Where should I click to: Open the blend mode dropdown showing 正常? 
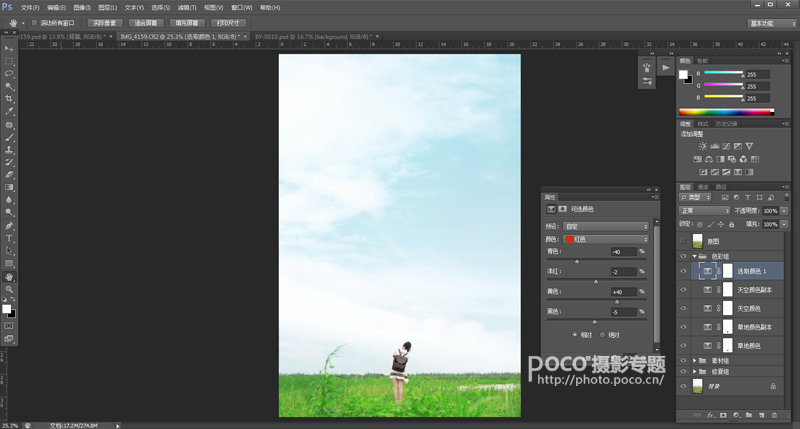point(705,211)
